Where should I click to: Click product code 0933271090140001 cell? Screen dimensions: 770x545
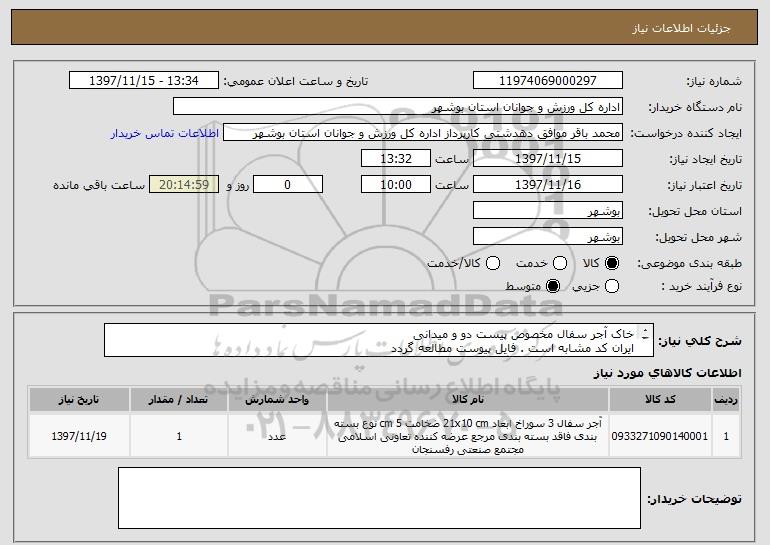click(660, 436)
